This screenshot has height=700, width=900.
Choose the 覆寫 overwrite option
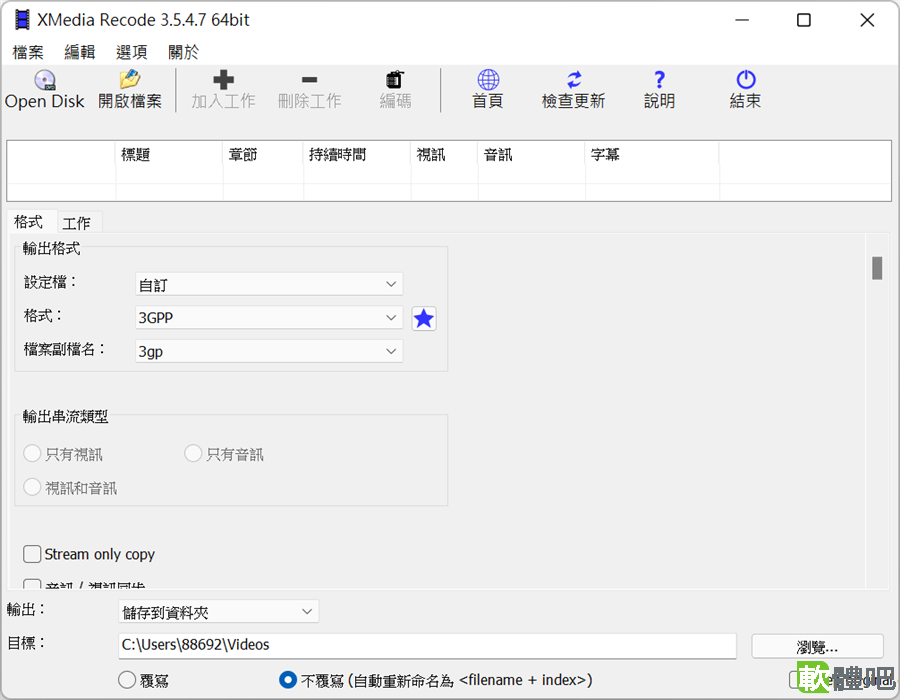coord(127,680)
